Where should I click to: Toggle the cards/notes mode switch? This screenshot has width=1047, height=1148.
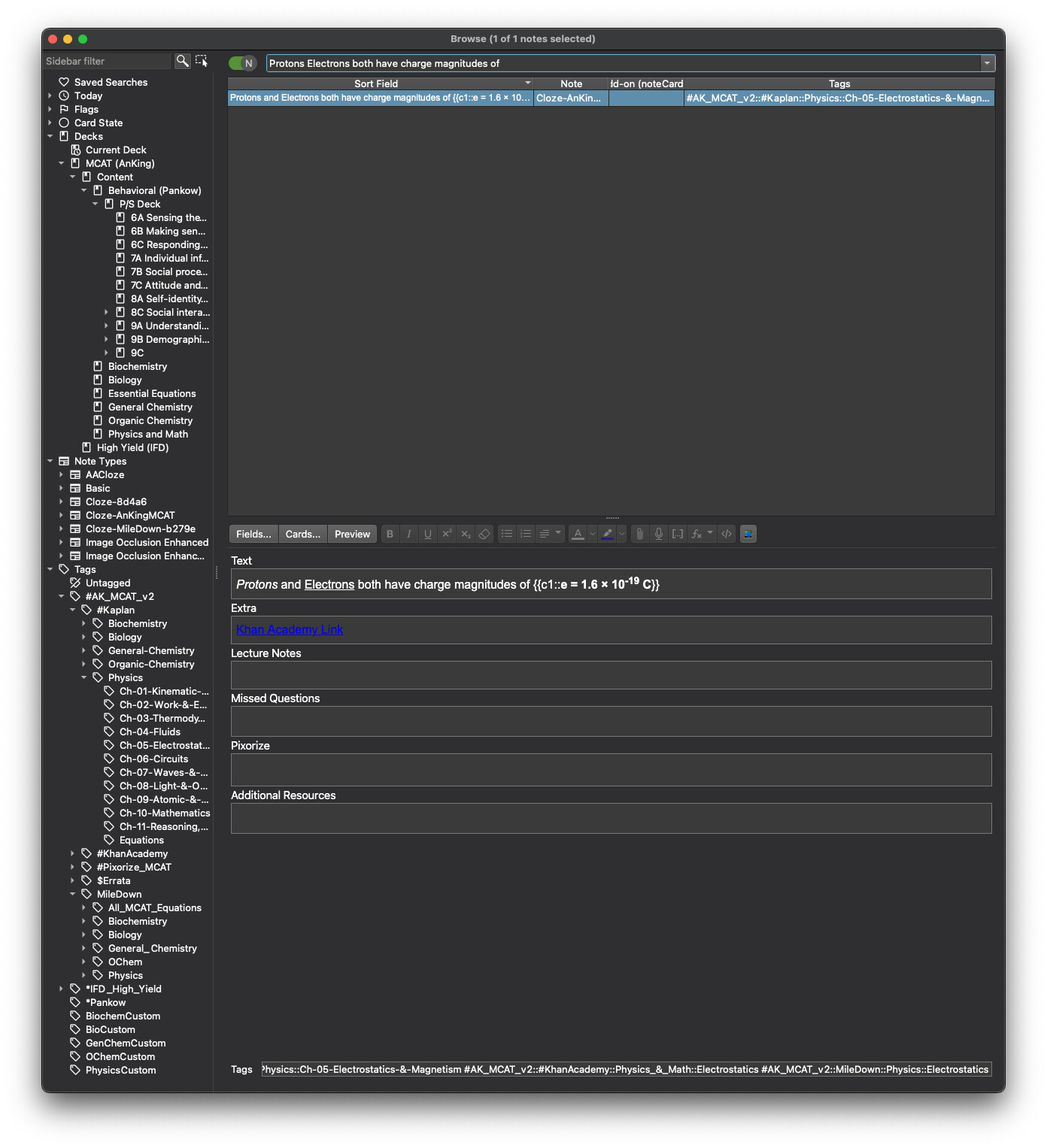coord(242,63)
